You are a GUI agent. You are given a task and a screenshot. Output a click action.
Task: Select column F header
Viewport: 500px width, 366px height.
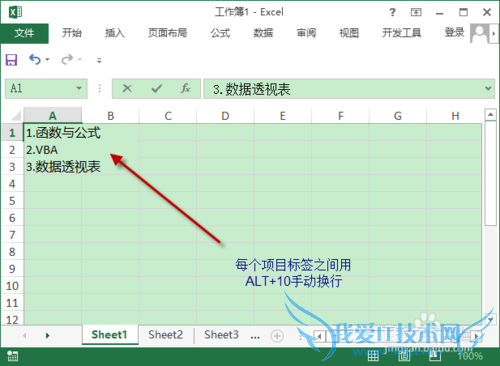(340, 116)
